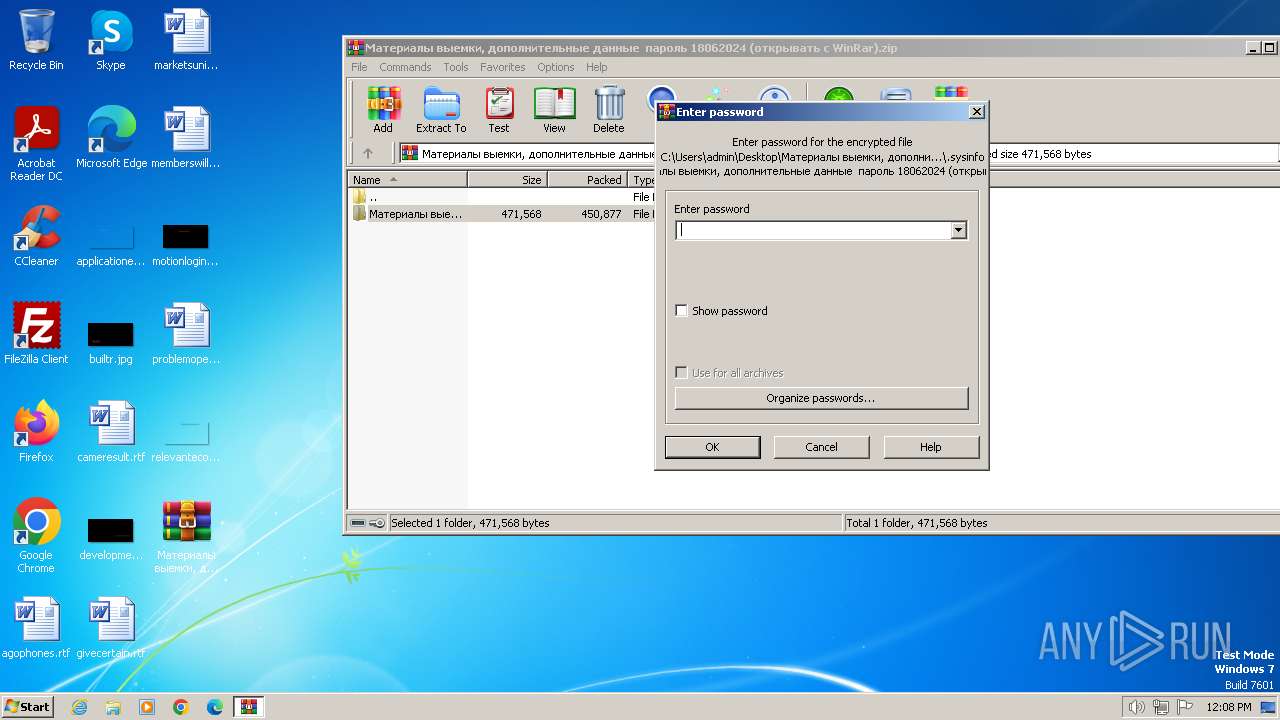
Task: Select the Firefox desktop shortcut
Action: pyautogui.click(x=36, y=432)
